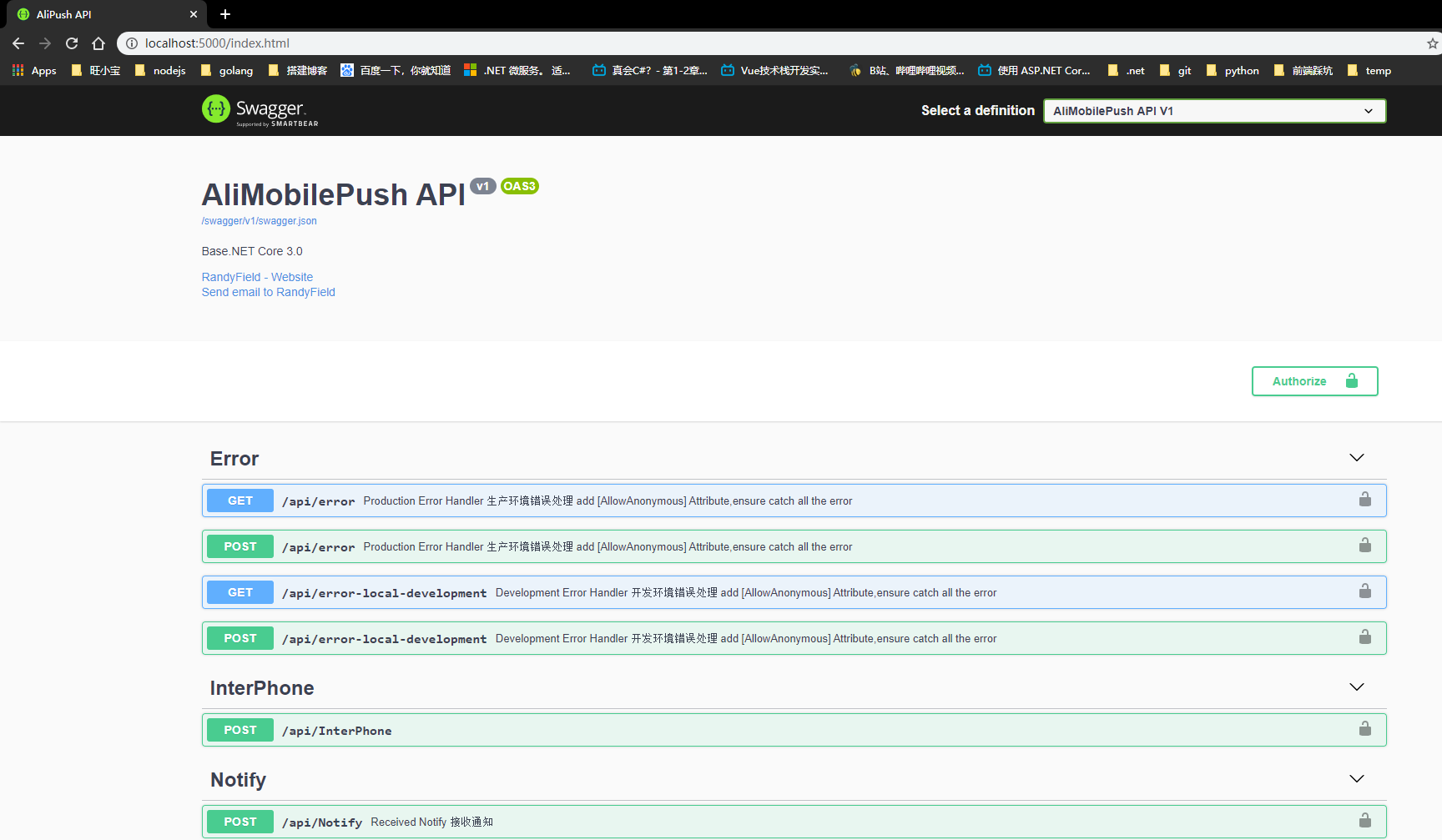Open the RandyField - Website link
The height and width of the screenshot is (840, 1442).
[x=257, y=277]
